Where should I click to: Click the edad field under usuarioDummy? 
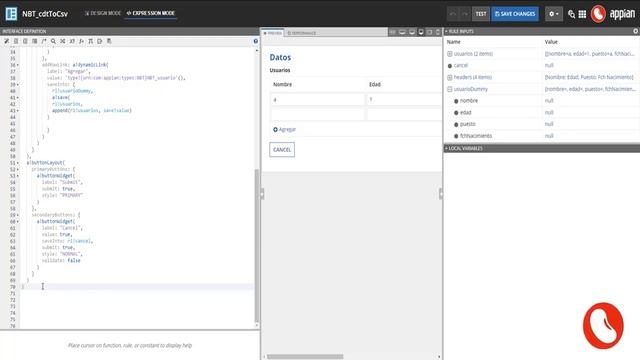coord(466,113)
